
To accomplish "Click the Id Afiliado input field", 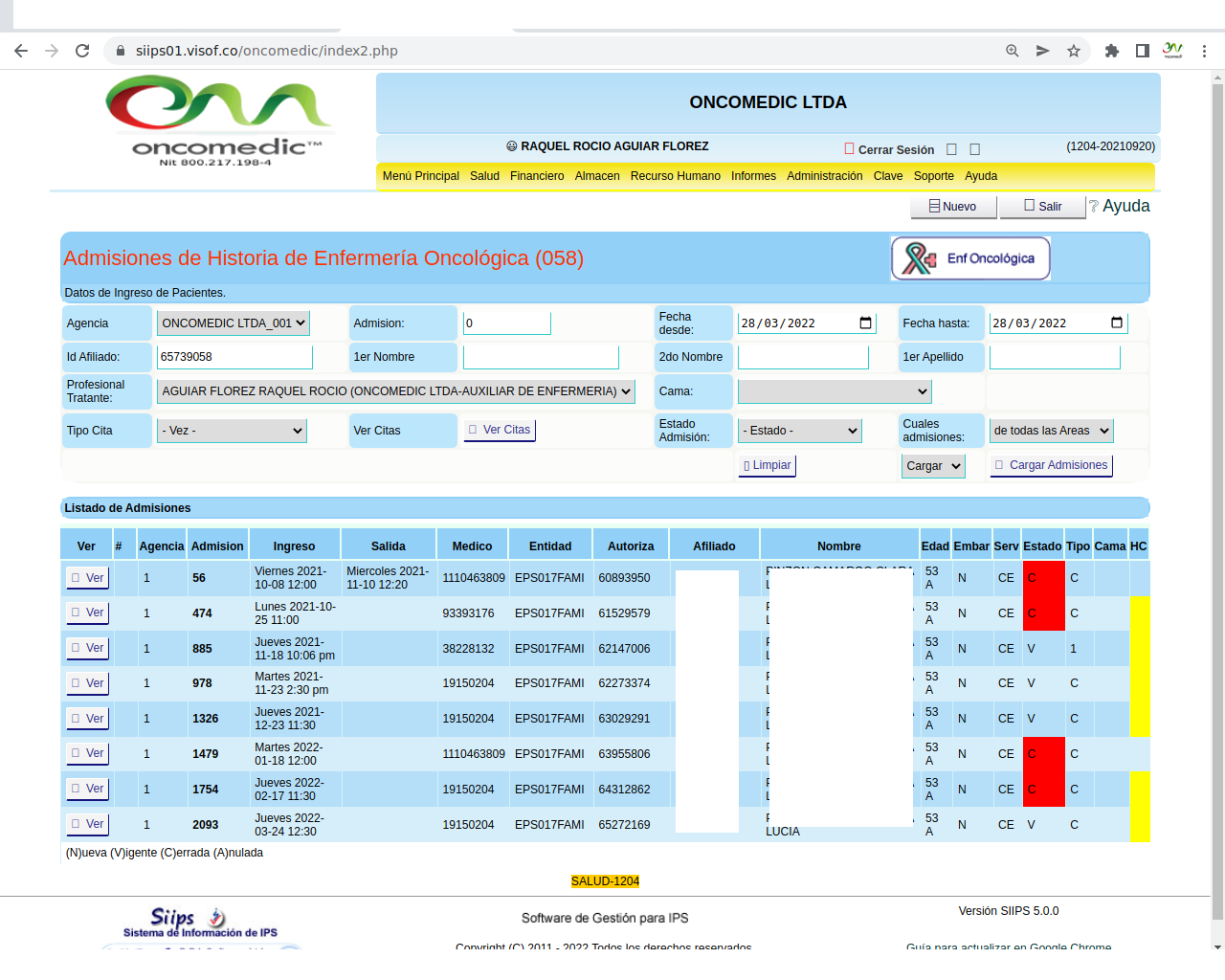I will coord(234,357).
